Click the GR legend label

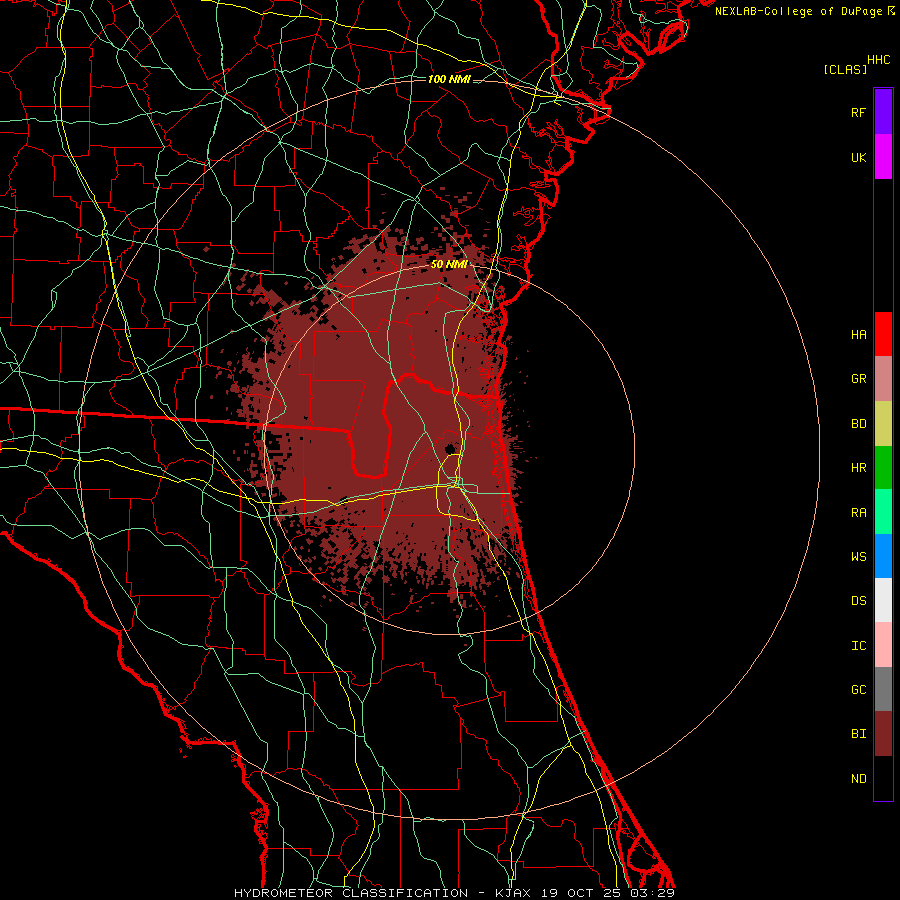[x=858, y=379]
